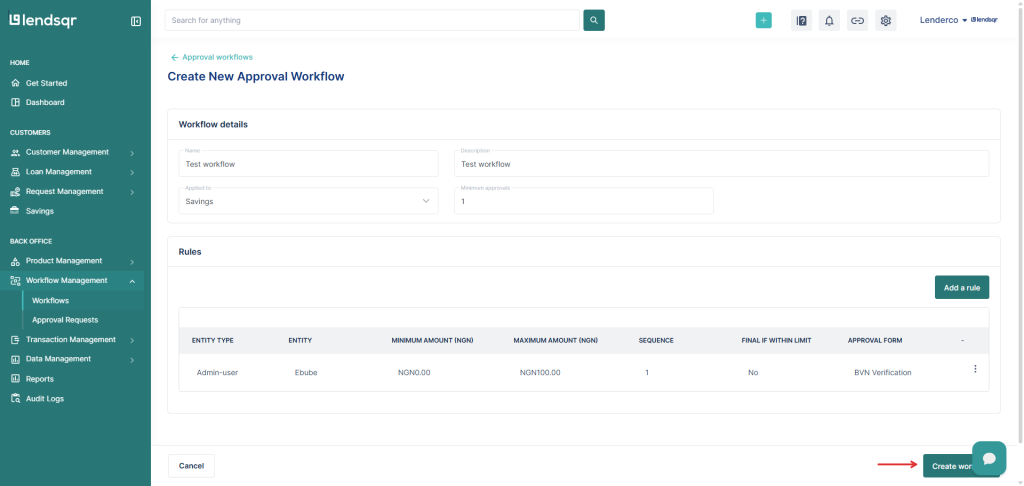Click the green plus icon in header
Image resolution: width=1024 pixels, height=486 pixels.
point(763,20)
